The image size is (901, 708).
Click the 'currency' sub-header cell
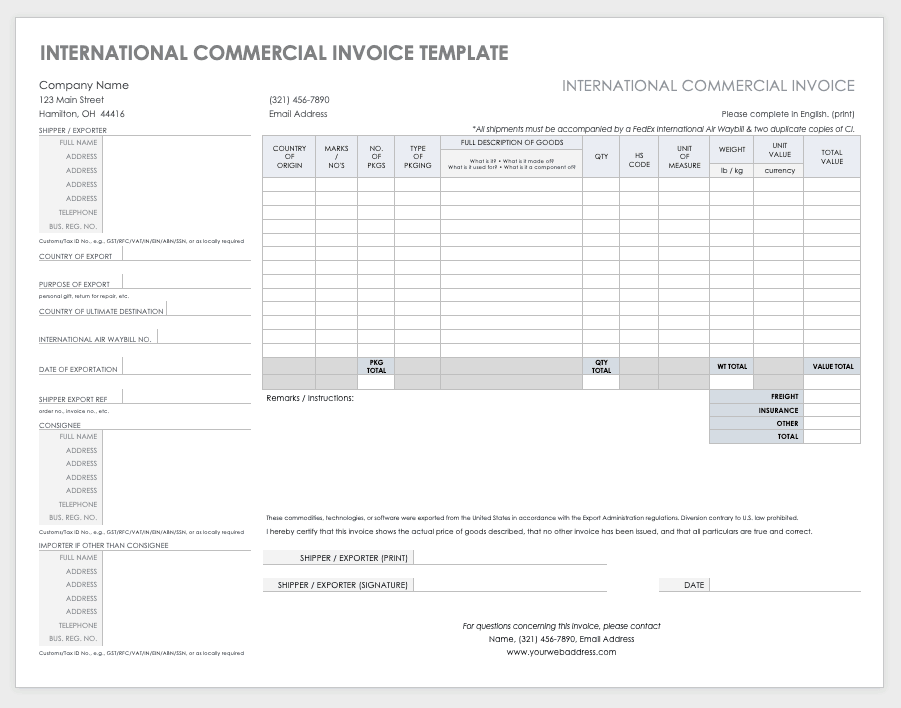point(779,171)
